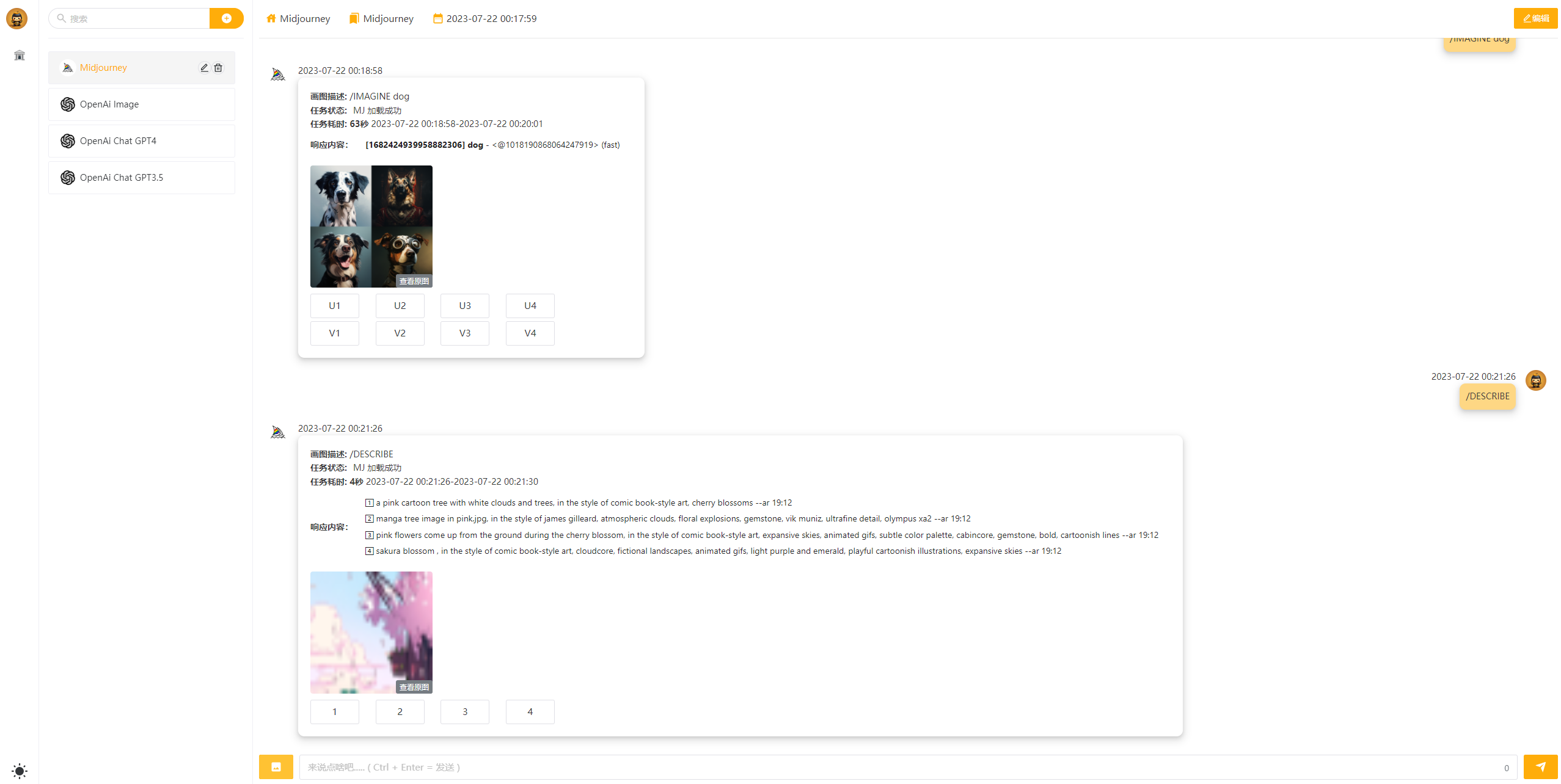Select OpenAi Chat GPT4 in sidebar
Viewport: 1561px width, 784px height.
142,141
